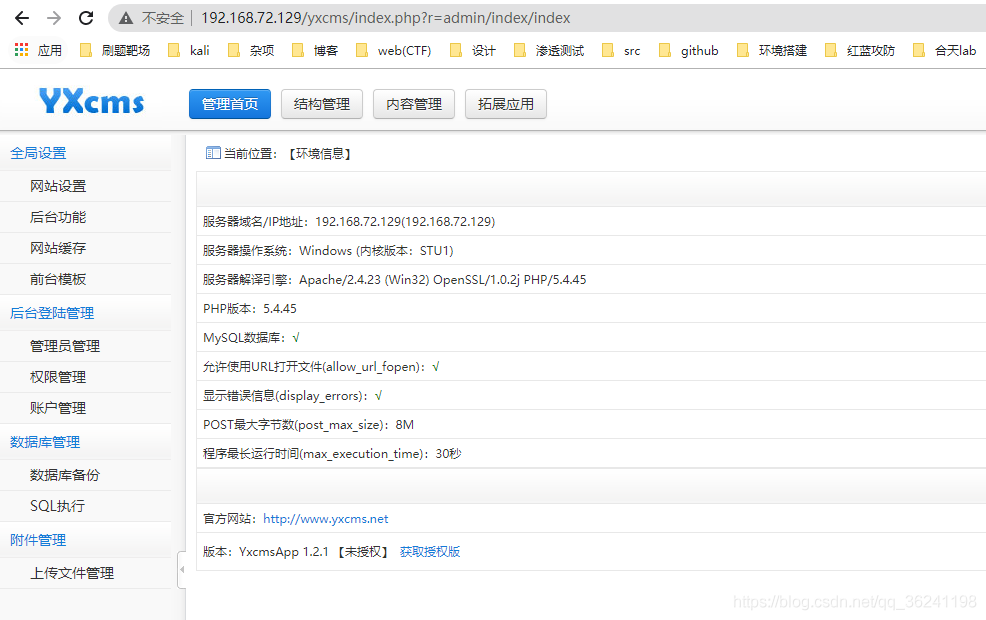This screenshot has width=986, height=620.
Task: Switch to the 内容管理 tab
Action: 414,104
